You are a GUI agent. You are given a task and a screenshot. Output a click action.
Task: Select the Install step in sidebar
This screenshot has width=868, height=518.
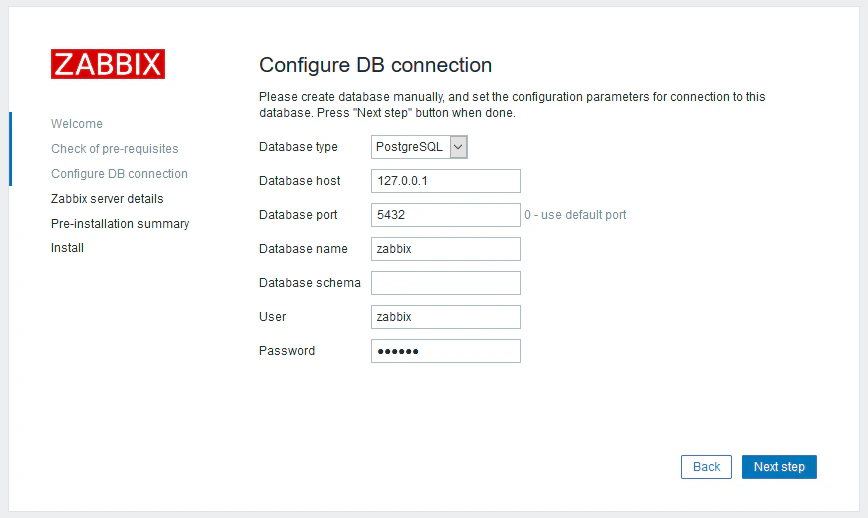pyautogui.click(x=68, y=248)
